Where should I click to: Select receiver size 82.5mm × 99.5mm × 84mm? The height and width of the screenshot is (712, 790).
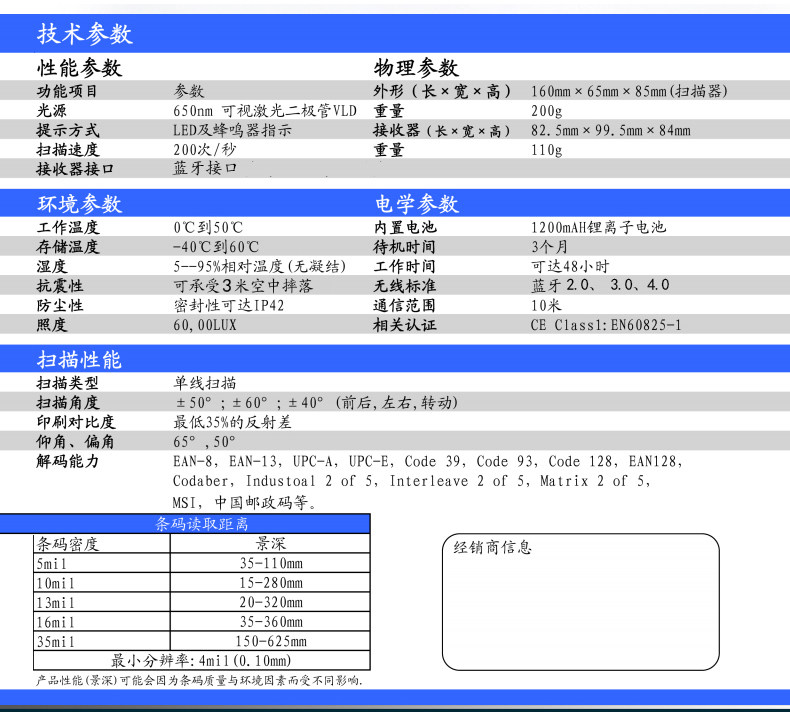(x=610, y=131)
